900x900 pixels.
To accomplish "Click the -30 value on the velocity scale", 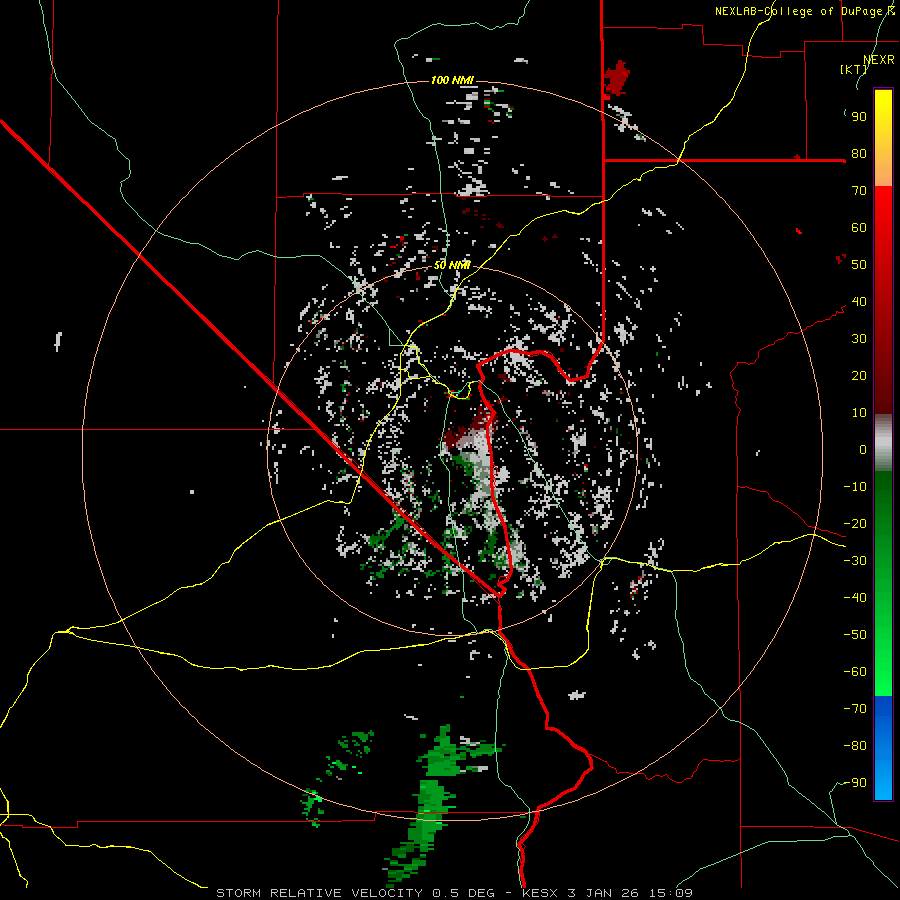I will pyautogui.click(x=855, y=561).
